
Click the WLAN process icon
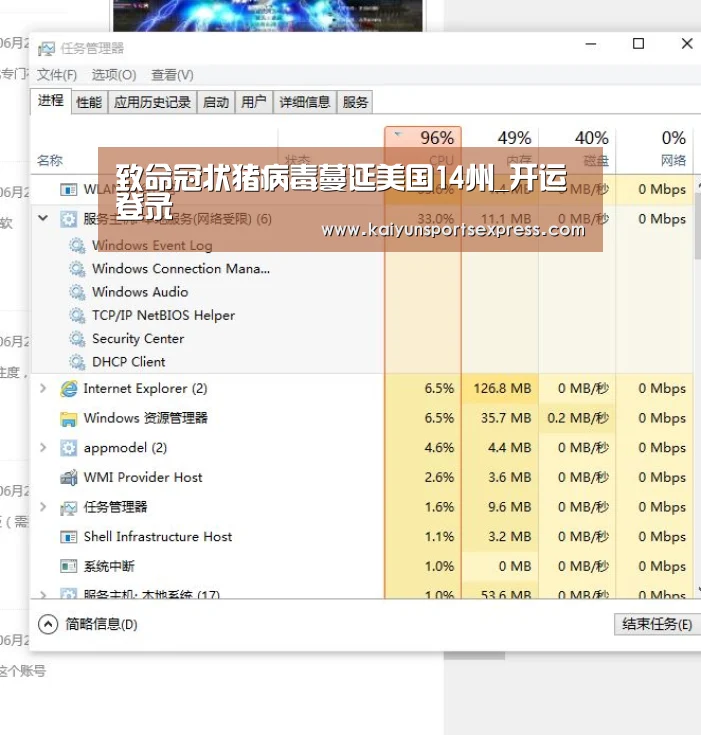tap(68, 189)
